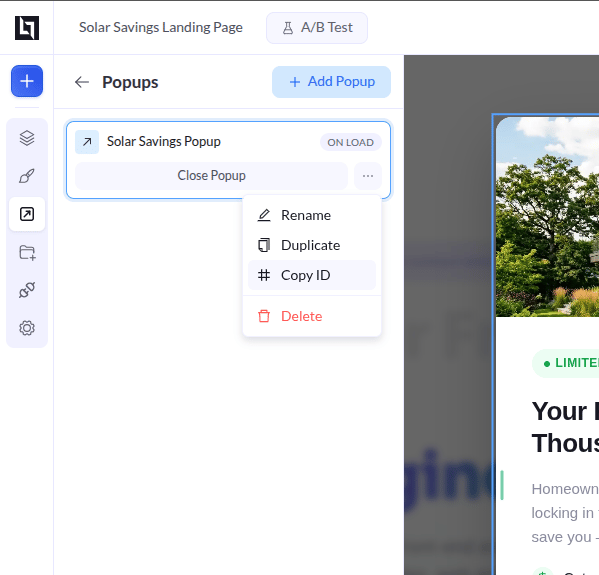Click the three-dots more options button
599x575 pixels.
(367, 176)
